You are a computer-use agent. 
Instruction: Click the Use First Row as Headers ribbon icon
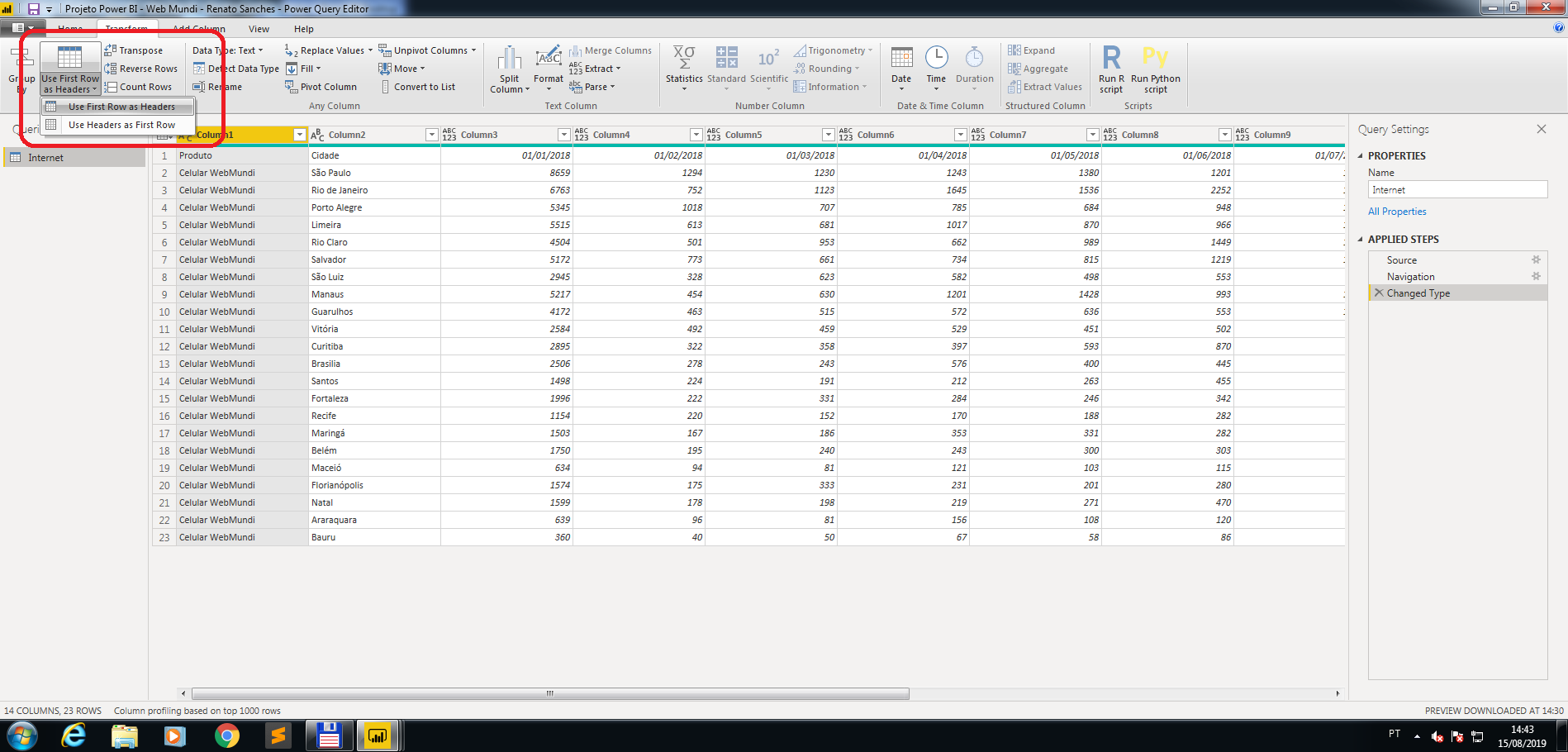click(70, 57)
